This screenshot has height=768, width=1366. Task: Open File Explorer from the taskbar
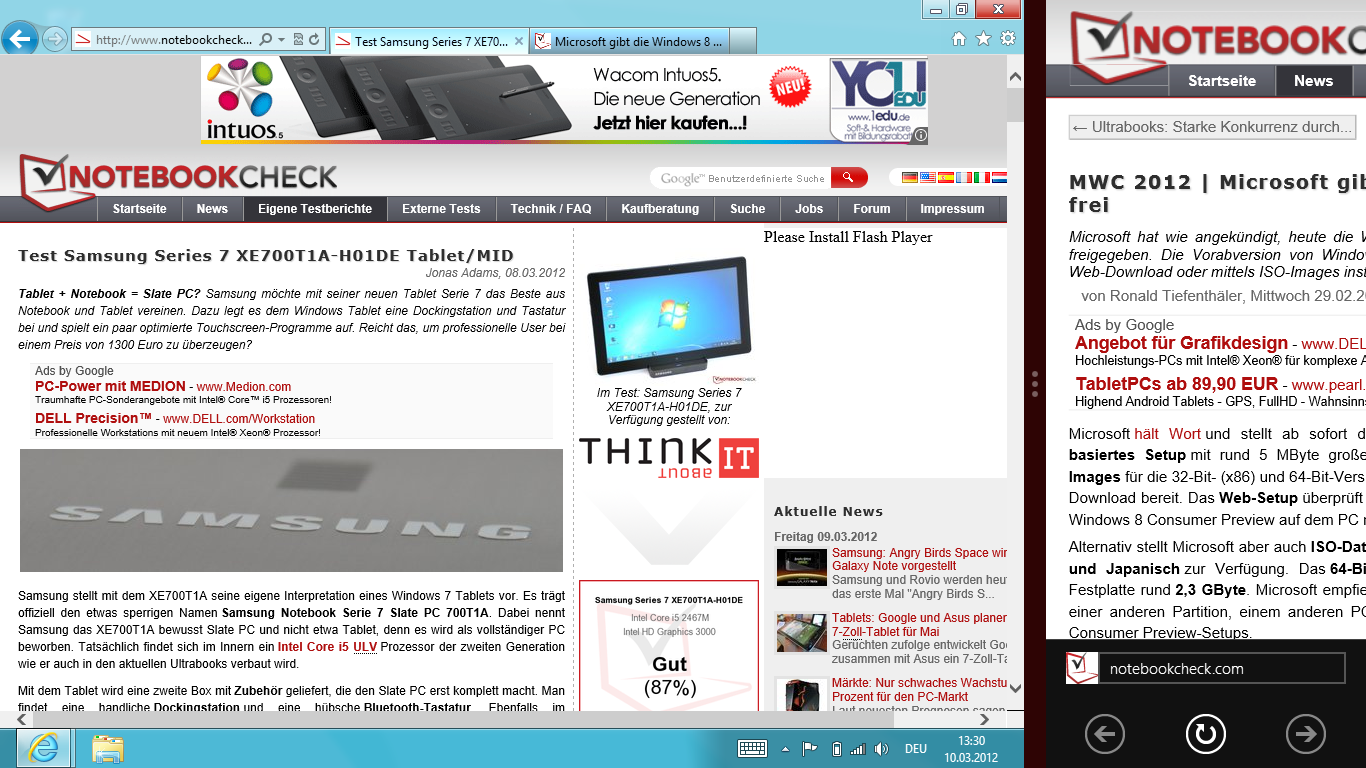coord(107,748)
